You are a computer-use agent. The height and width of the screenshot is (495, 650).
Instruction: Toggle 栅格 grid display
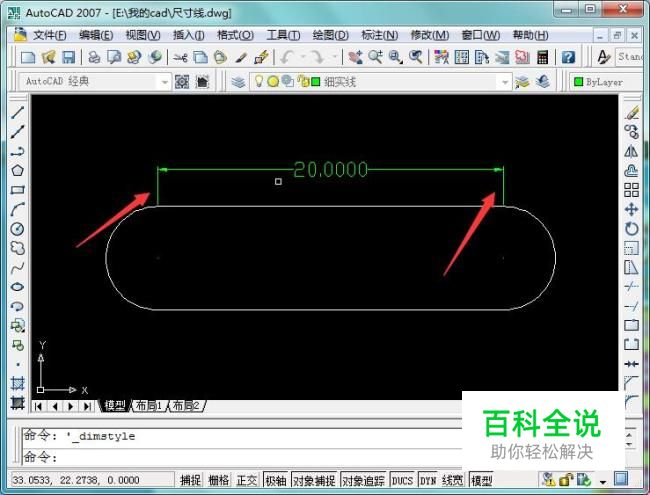pos(218,480)
